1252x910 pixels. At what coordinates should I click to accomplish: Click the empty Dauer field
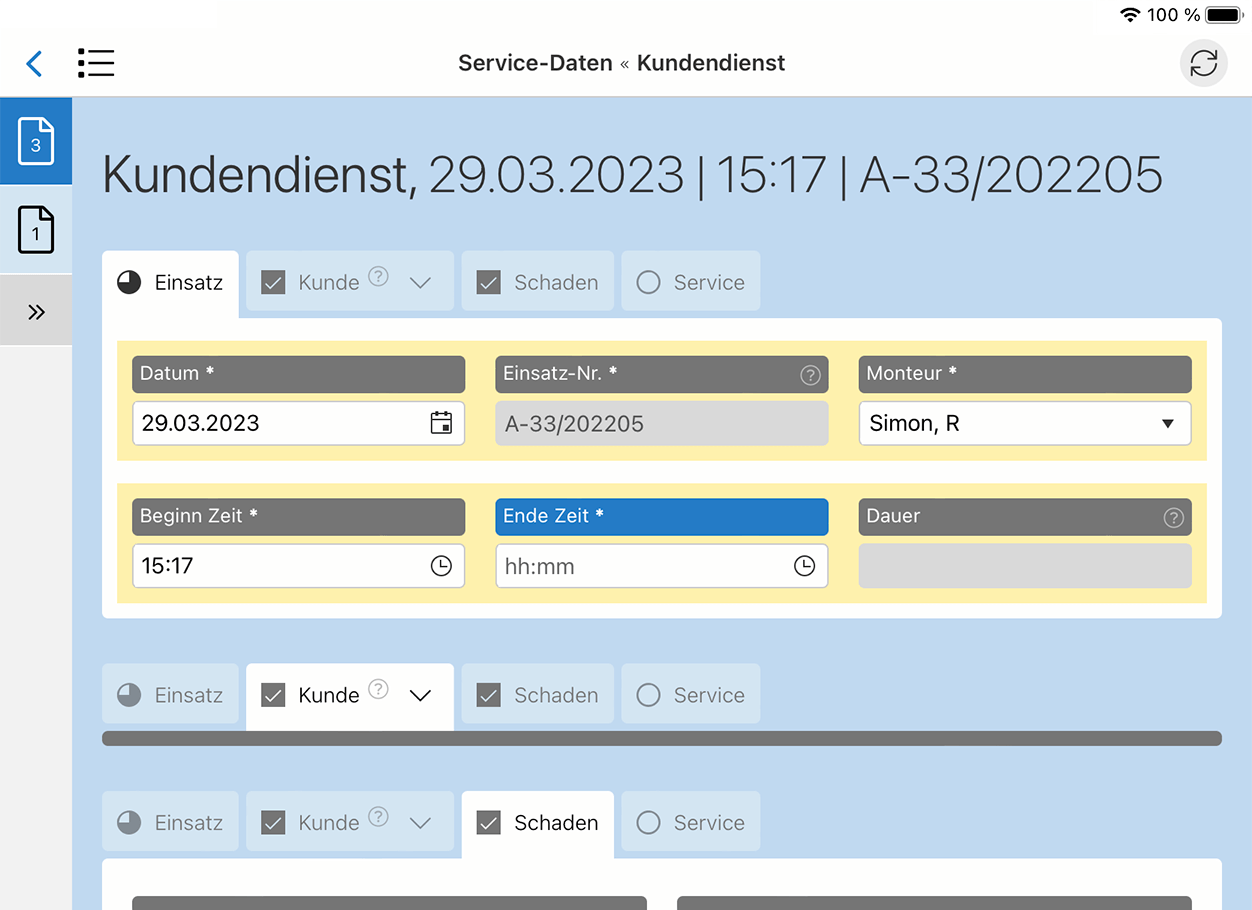click(x=1025, y=566)
